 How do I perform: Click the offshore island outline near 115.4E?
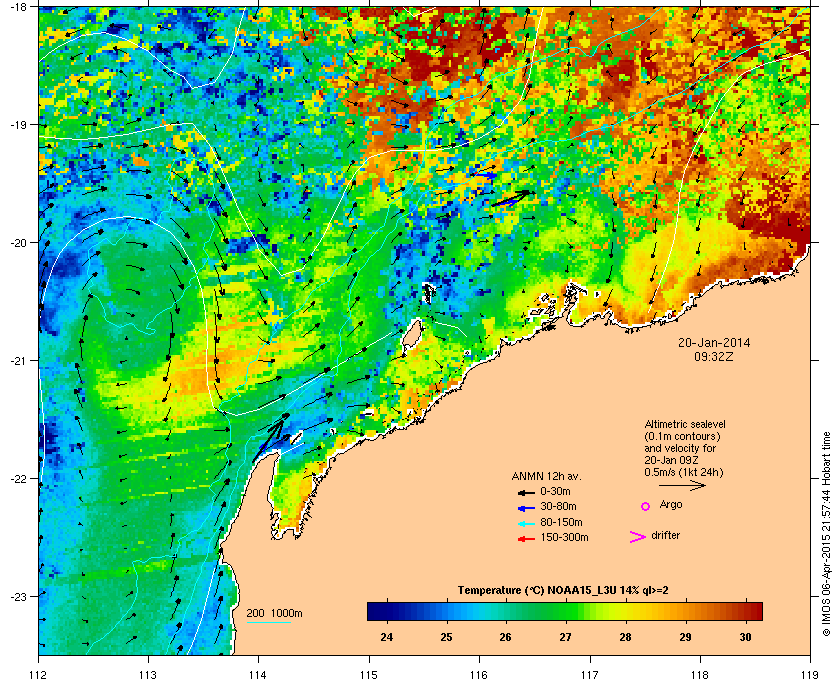coord(411,334)
